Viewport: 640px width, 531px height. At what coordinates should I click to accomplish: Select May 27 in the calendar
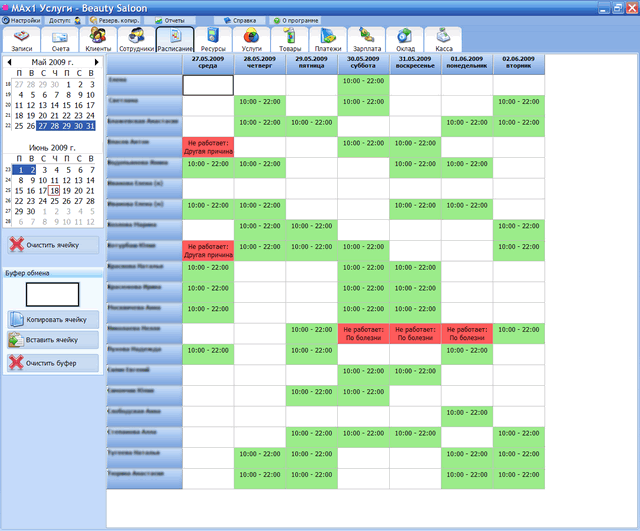point(42,126)
